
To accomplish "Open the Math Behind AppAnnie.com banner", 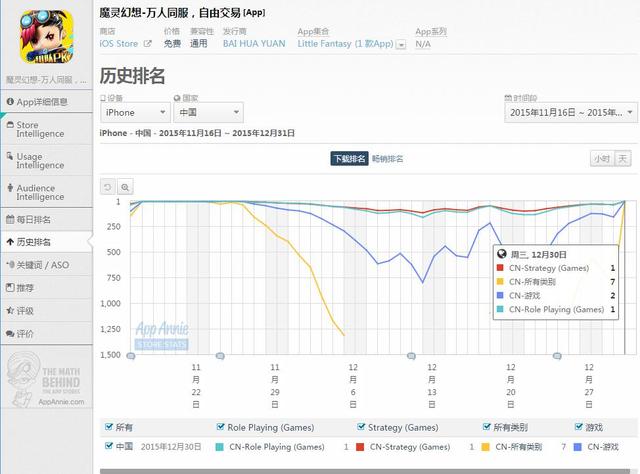I will click(47, 380).
